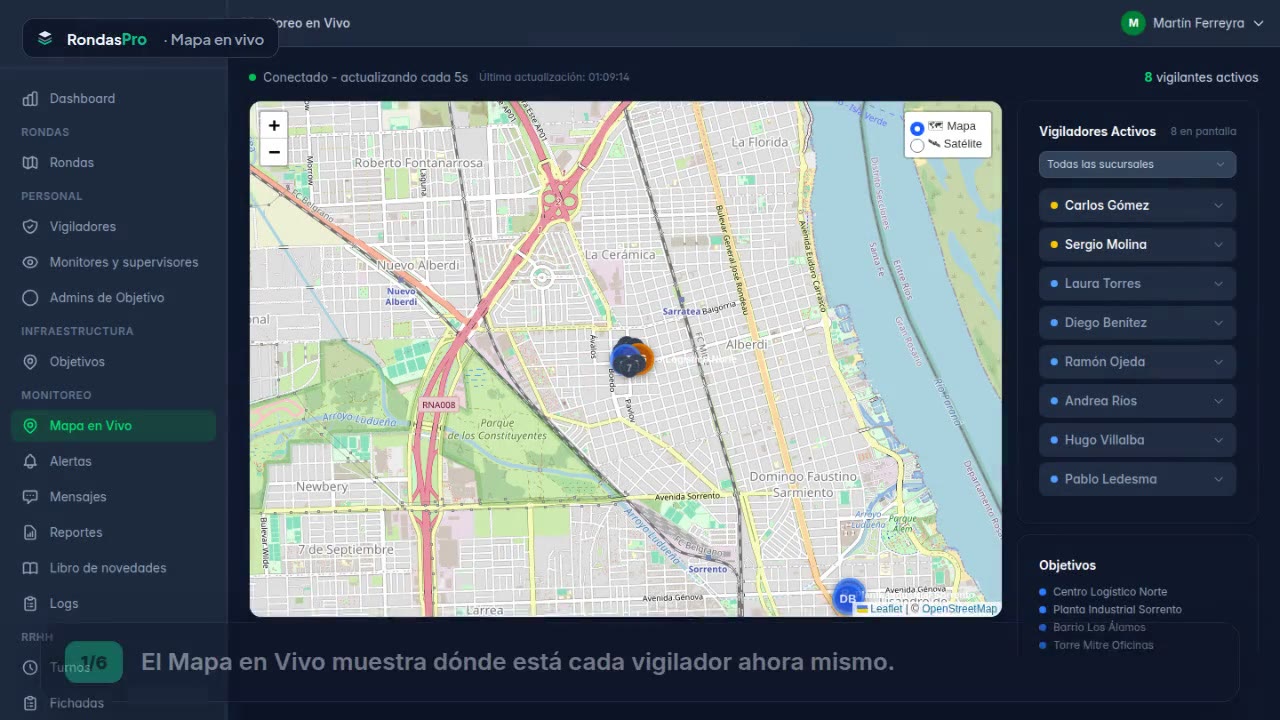
Task: Zoom in on the live map
Action: [274, 125]
